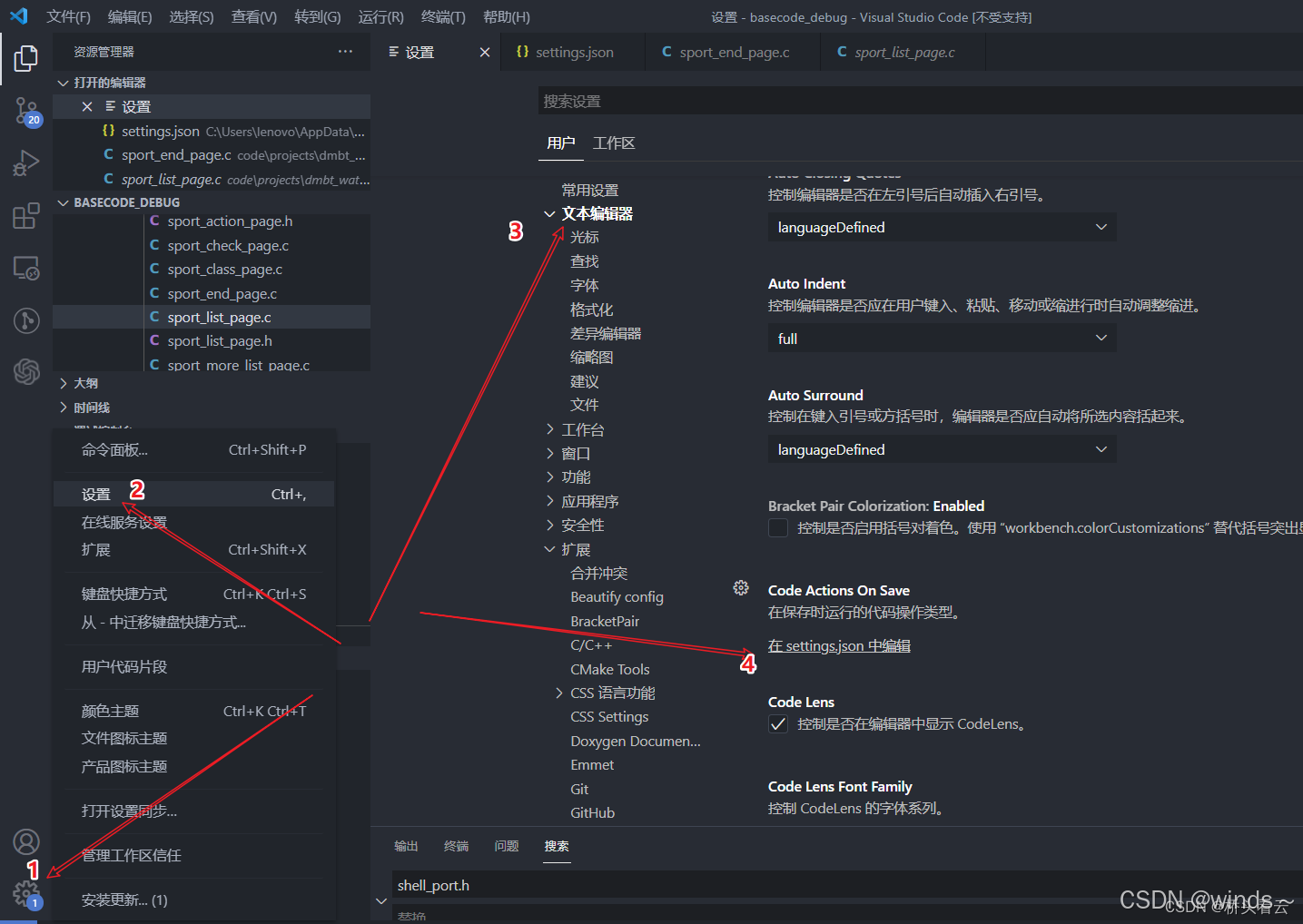Image resolution: width=1303 pixels, height=924 pixels.
Task: Select the 工作区 settings scope tab
Action: coord(614,143)
